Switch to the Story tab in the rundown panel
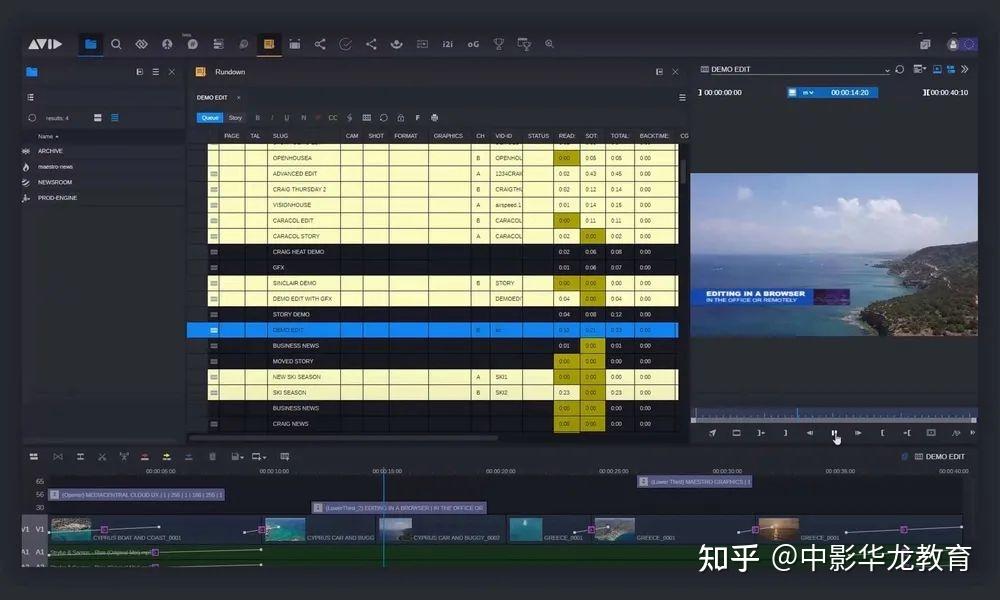The image size is (1000, 600). click(x=235, y=117)
